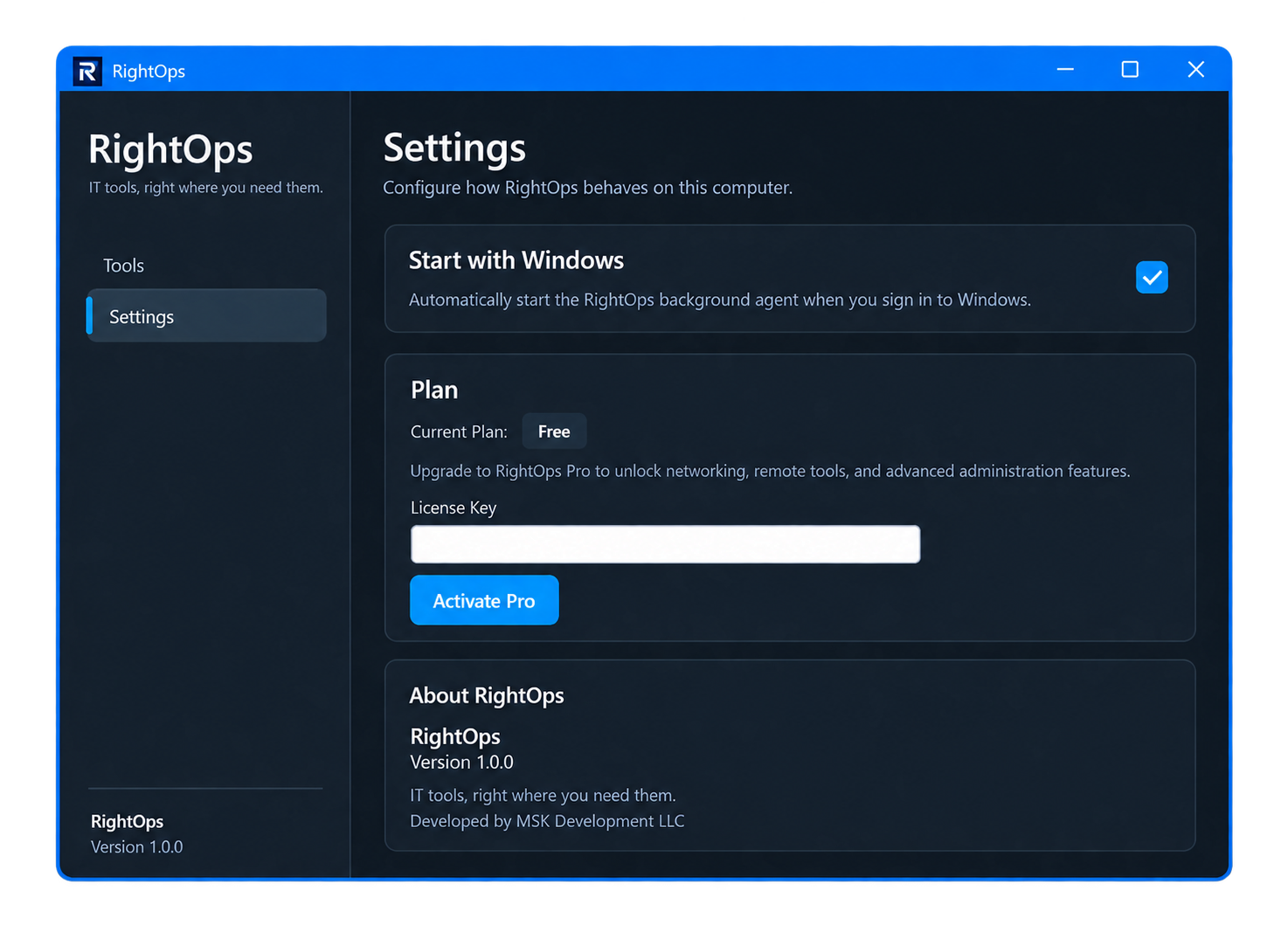Click the sidebar tagline 'IT tools, right where you need them.'
Viewport: 1288px width, 932px height.
pyautogui.click(x=206, y=188)
